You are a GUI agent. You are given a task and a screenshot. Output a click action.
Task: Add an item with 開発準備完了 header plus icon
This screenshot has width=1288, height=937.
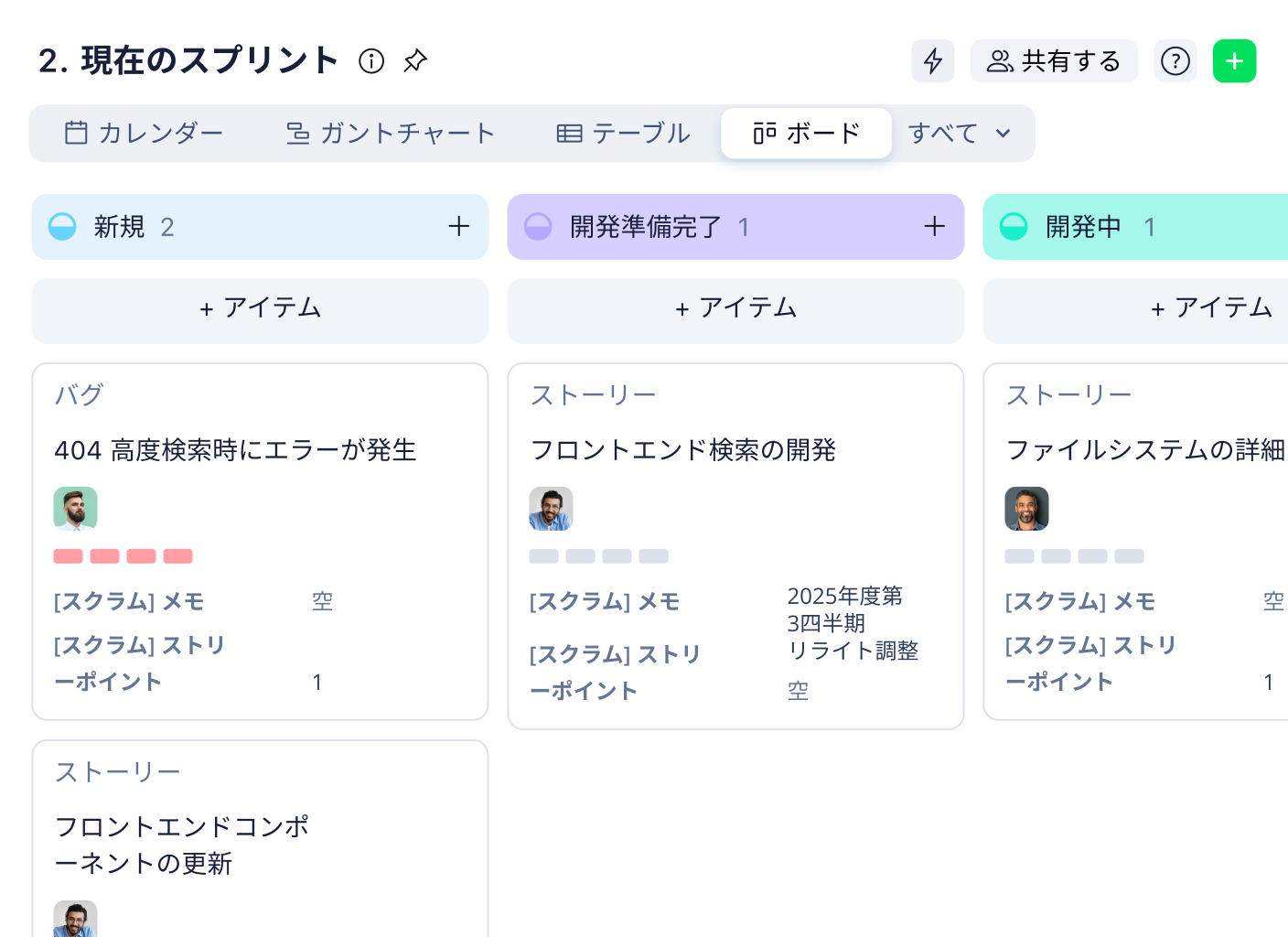coord(935,227)
